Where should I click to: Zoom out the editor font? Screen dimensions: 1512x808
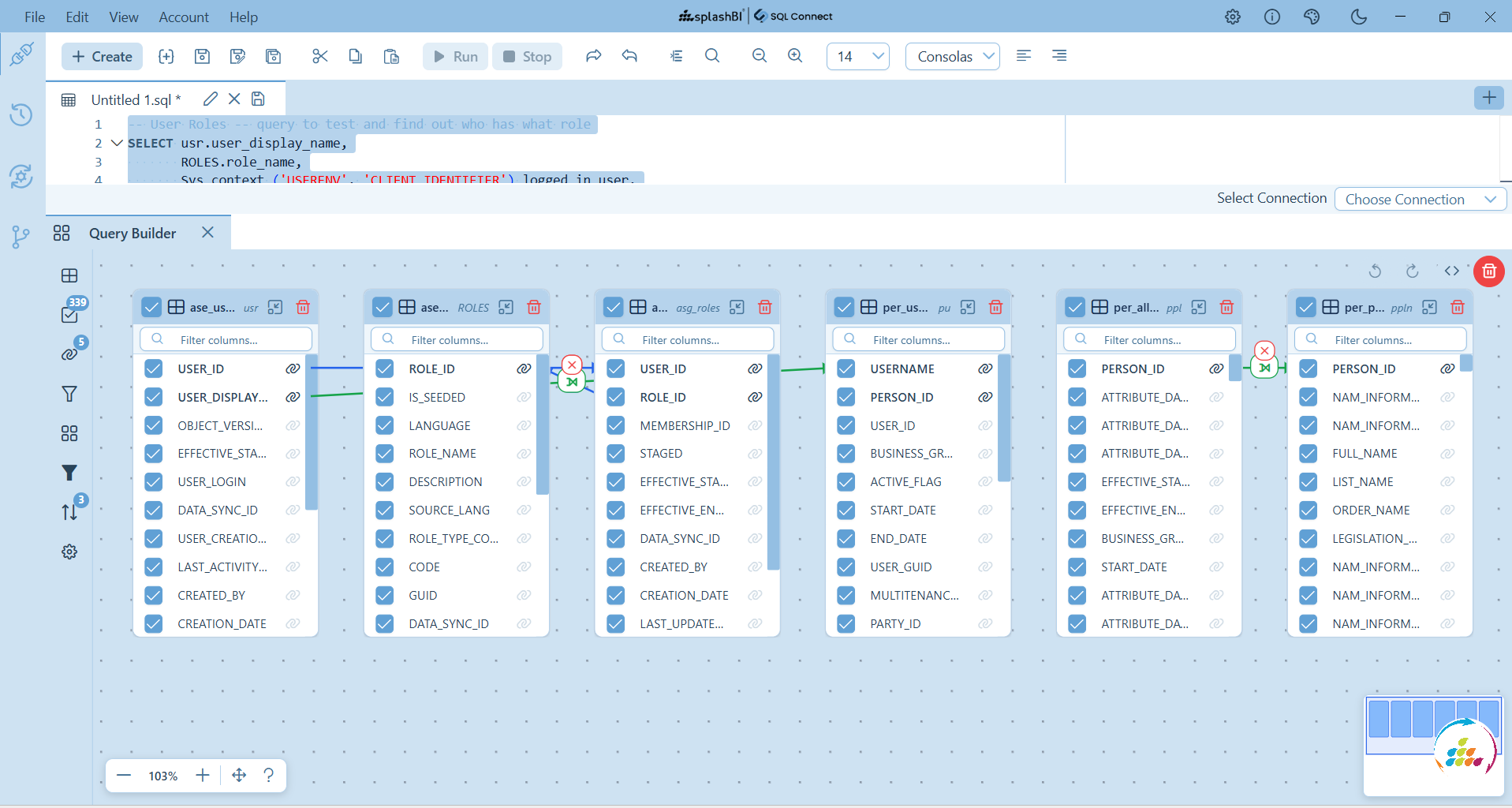coord(760,56)
